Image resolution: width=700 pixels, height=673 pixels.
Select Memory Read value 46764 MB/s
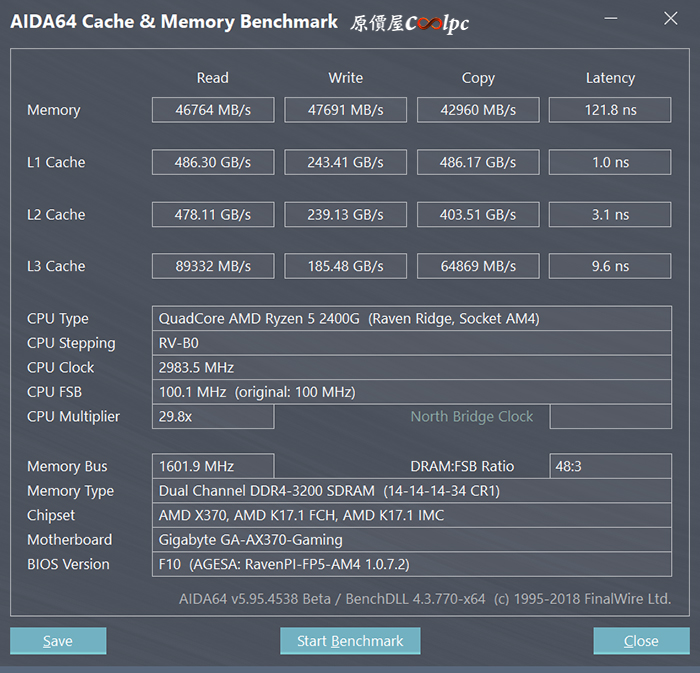(213, 110)
